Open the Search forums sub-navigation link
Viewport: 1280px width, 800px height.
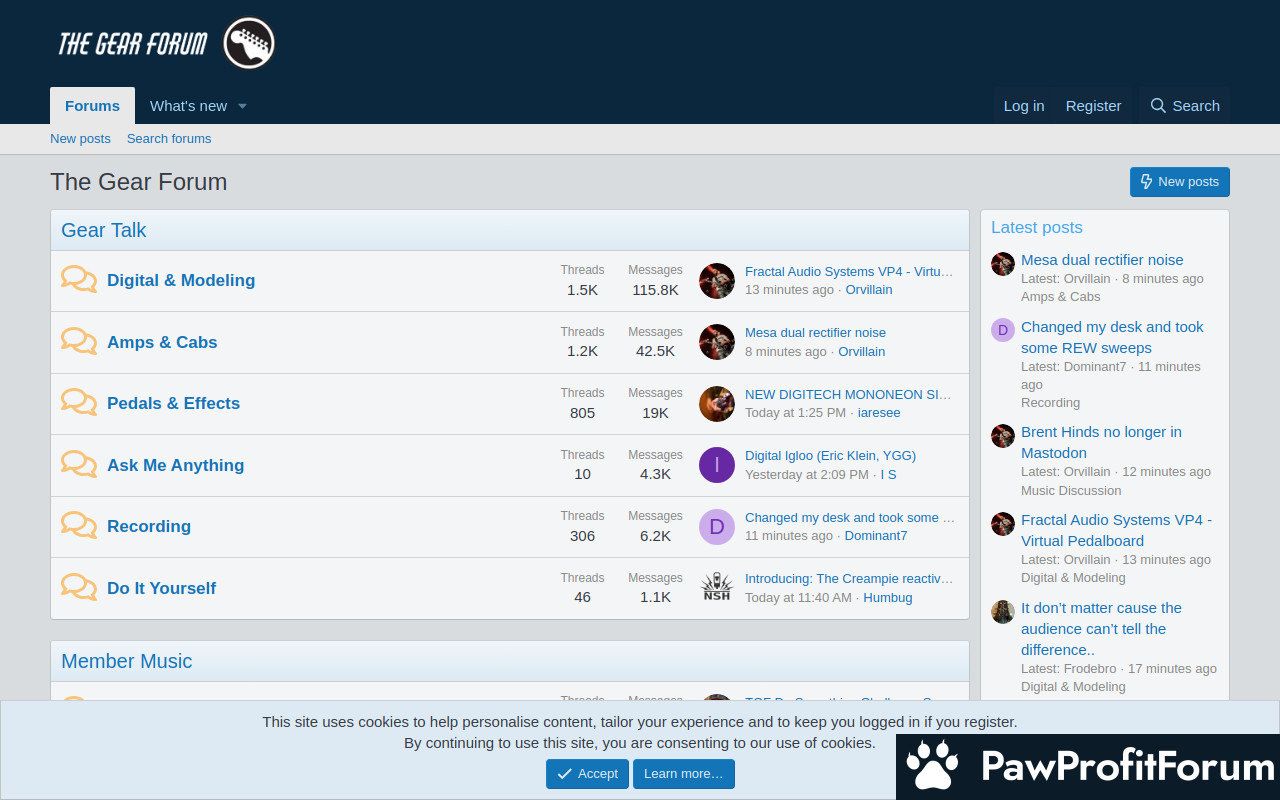point(169,139)
